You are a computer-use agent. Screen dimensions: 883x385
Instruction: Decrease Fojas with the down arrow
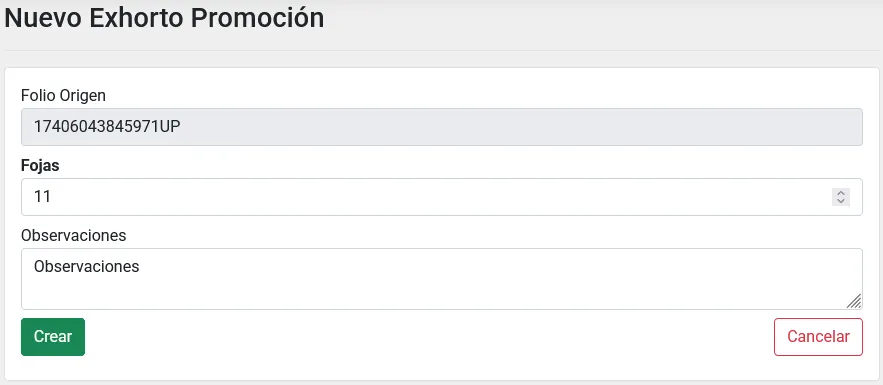pos(841,201)
